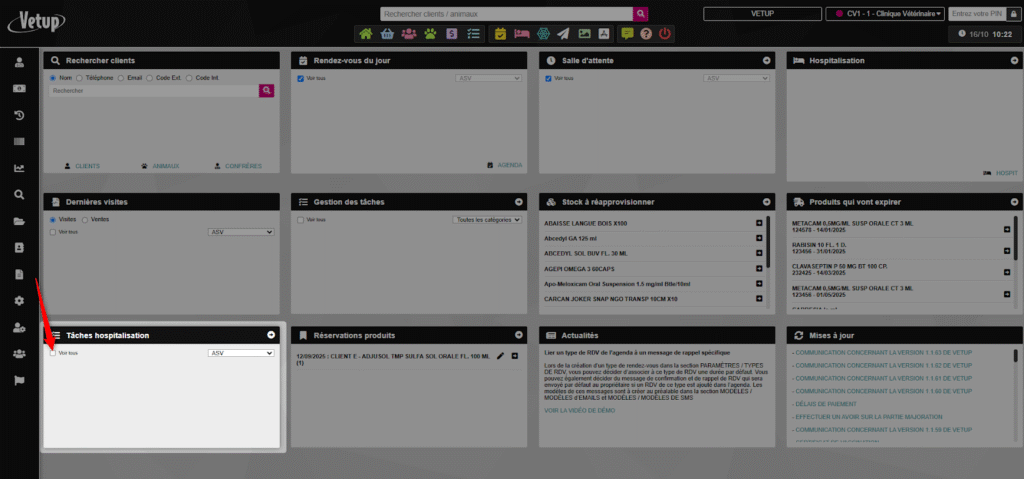Screen dimensions: 1024x479
Task: Check 'Voir tous' in Tâches hospitalisation
Action: click(53, 353)
